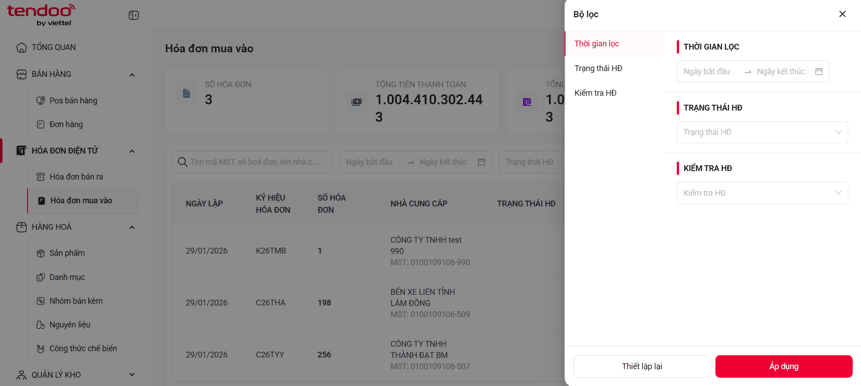Click the Tổng tiền thanh toán money icon

(356, 102)
